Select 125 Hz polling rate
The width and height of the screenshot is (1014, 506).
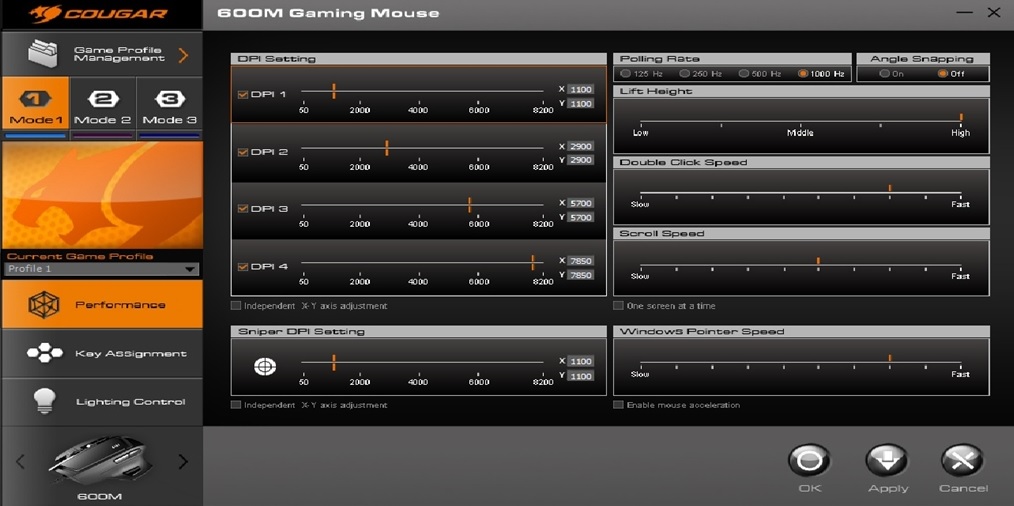tap(626, 74)
